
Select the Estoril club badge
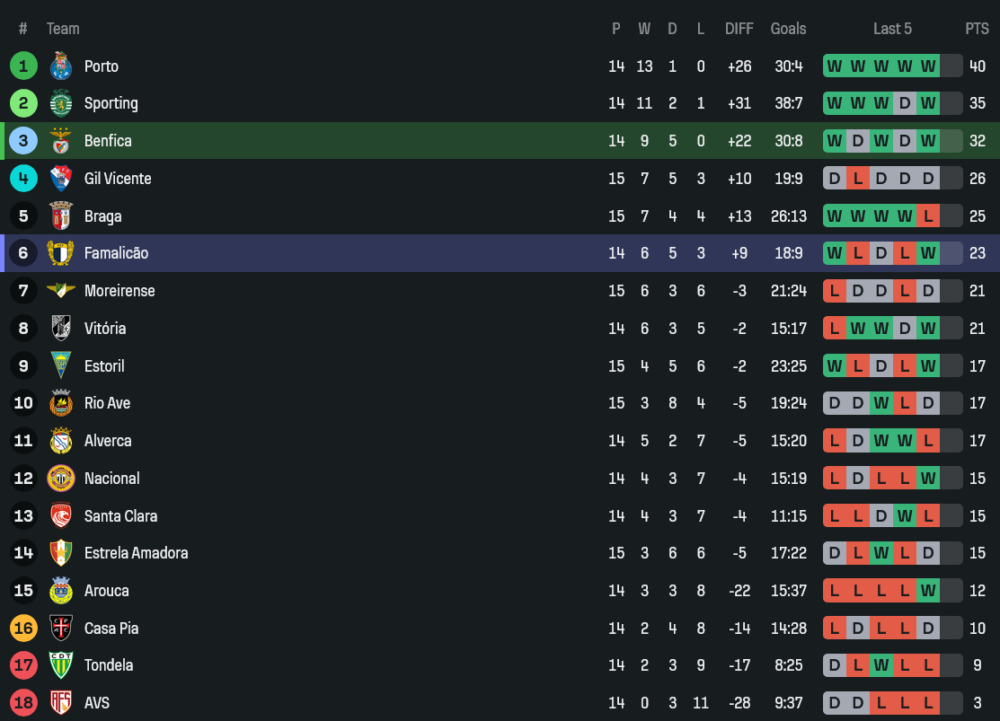tap(61, 366)
